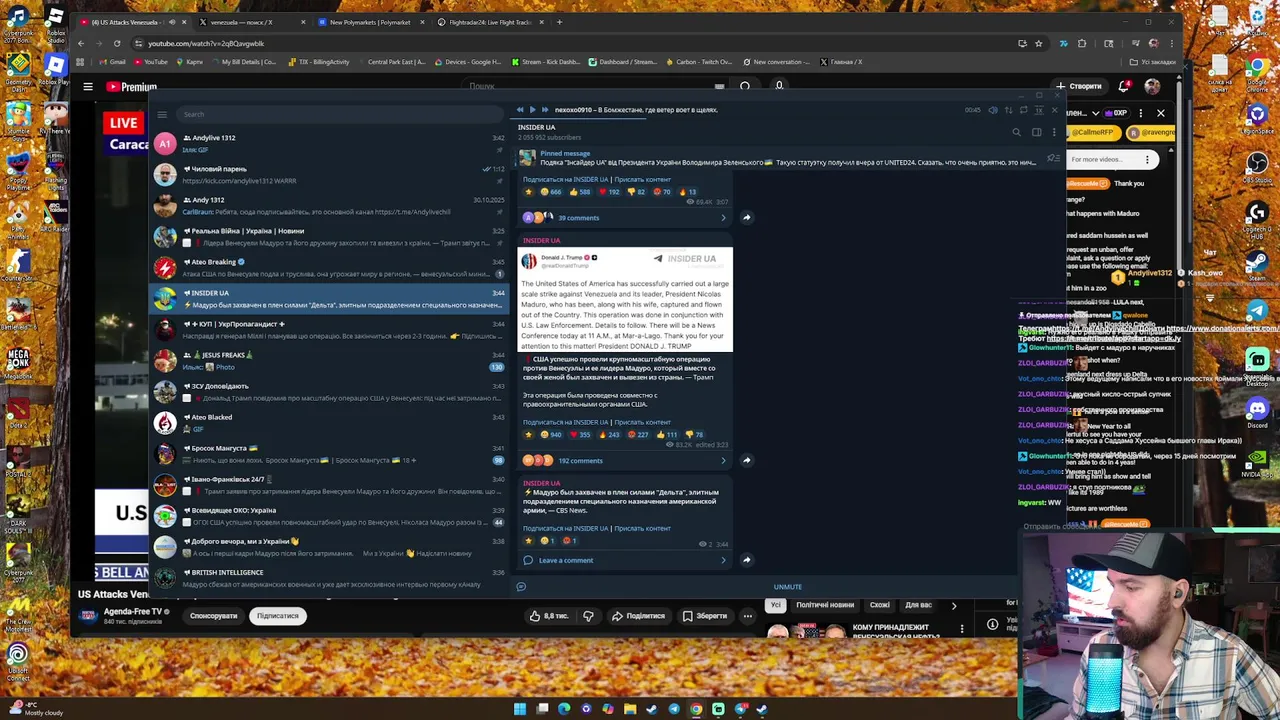This screenshot has height=720, width=1280.
Task: Click UNMUTE at bottom of channel
Action: 788,587
